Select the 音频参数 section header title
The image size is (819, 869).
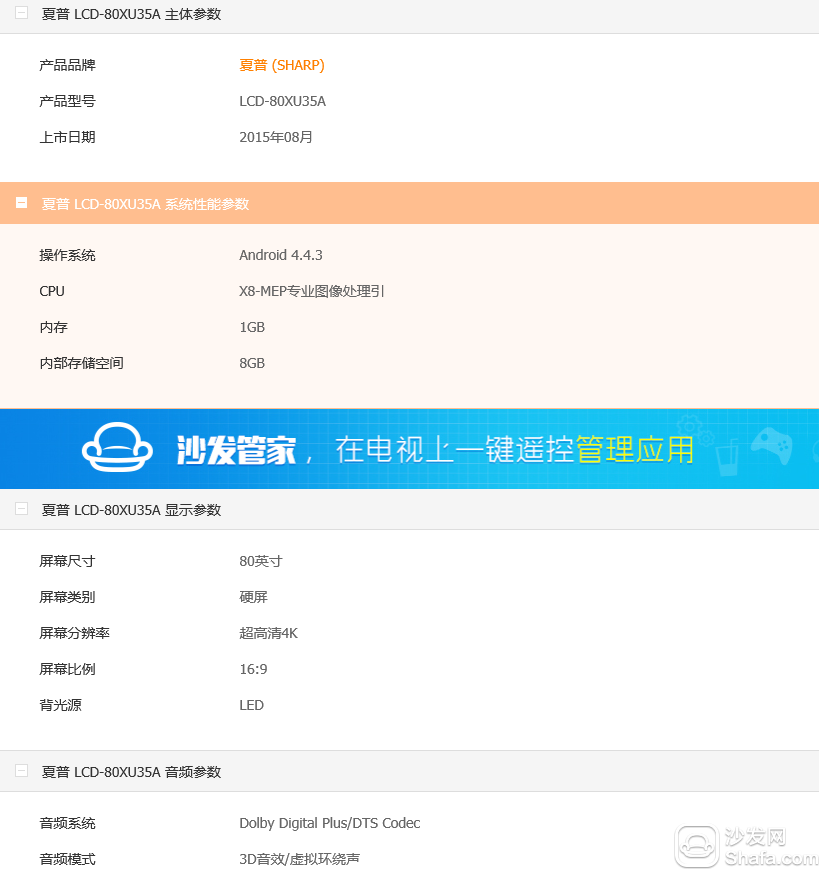(131, 772)
